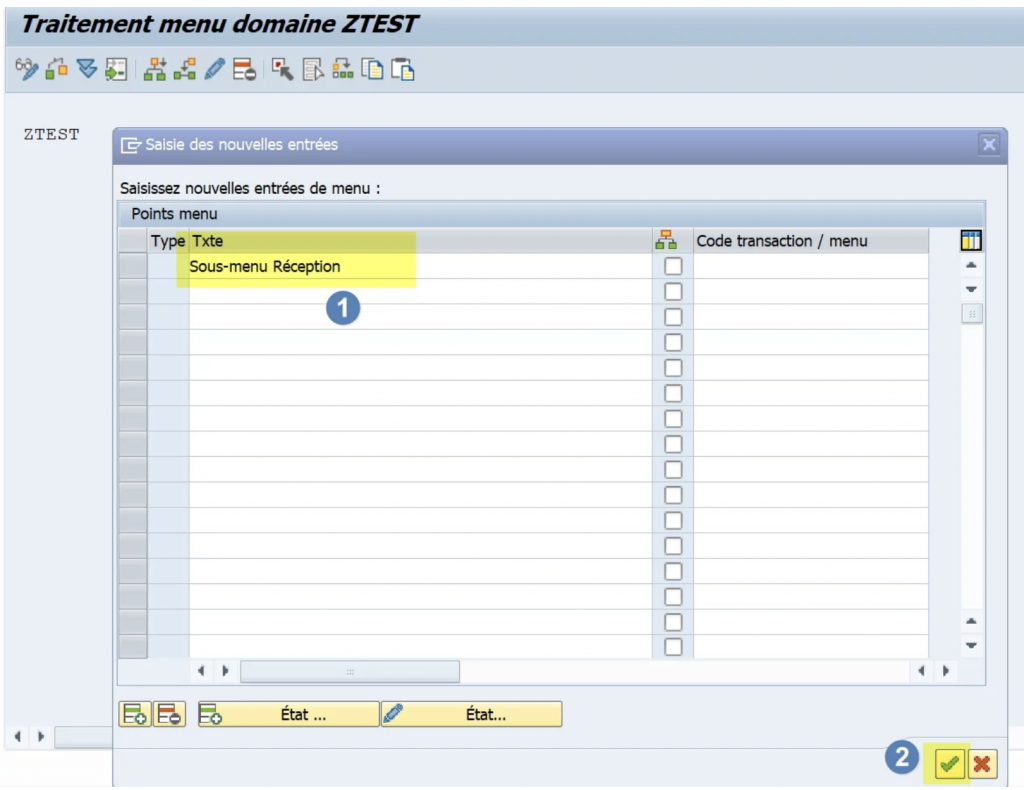The image size is (1024, 790).
Task: Check the second row's menu checkbox
Action: [674, 292]
